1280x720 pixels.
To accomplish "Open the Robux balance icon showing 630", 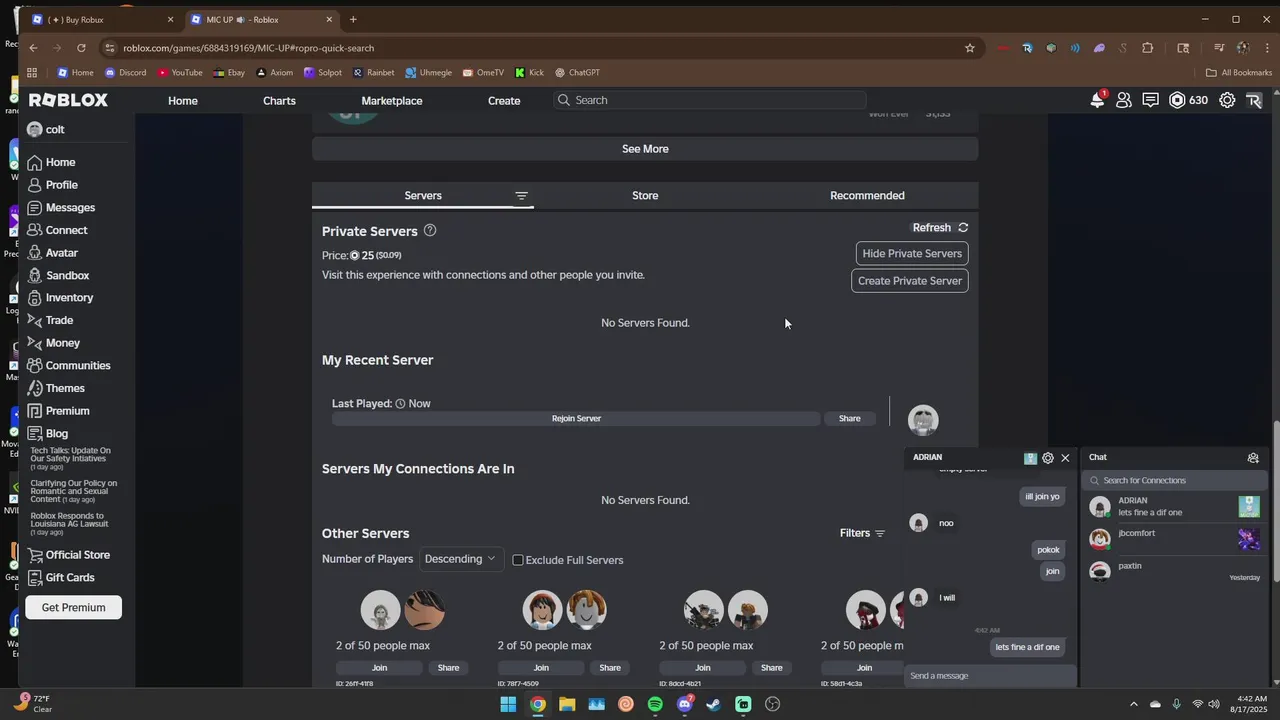I will pyautogui.click(x=1188, y=100).
